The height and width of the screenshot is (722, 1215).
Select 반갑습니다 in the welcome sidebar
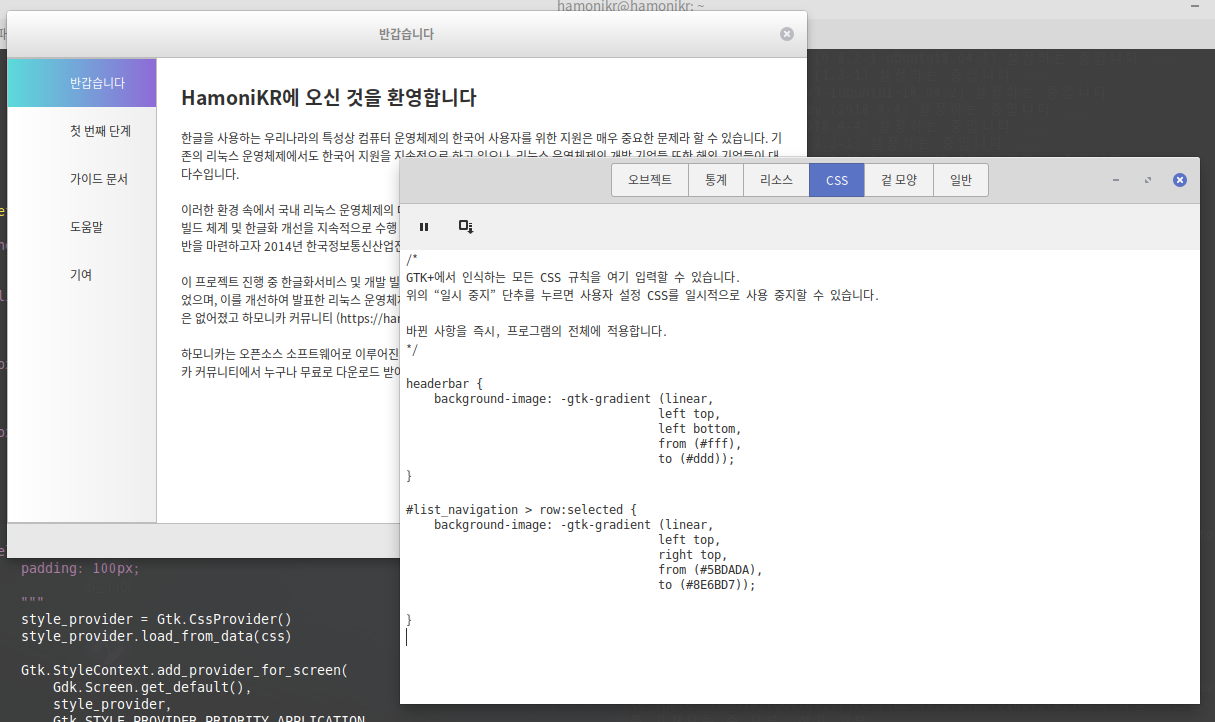pyautogui.click(x=82, y=83)
